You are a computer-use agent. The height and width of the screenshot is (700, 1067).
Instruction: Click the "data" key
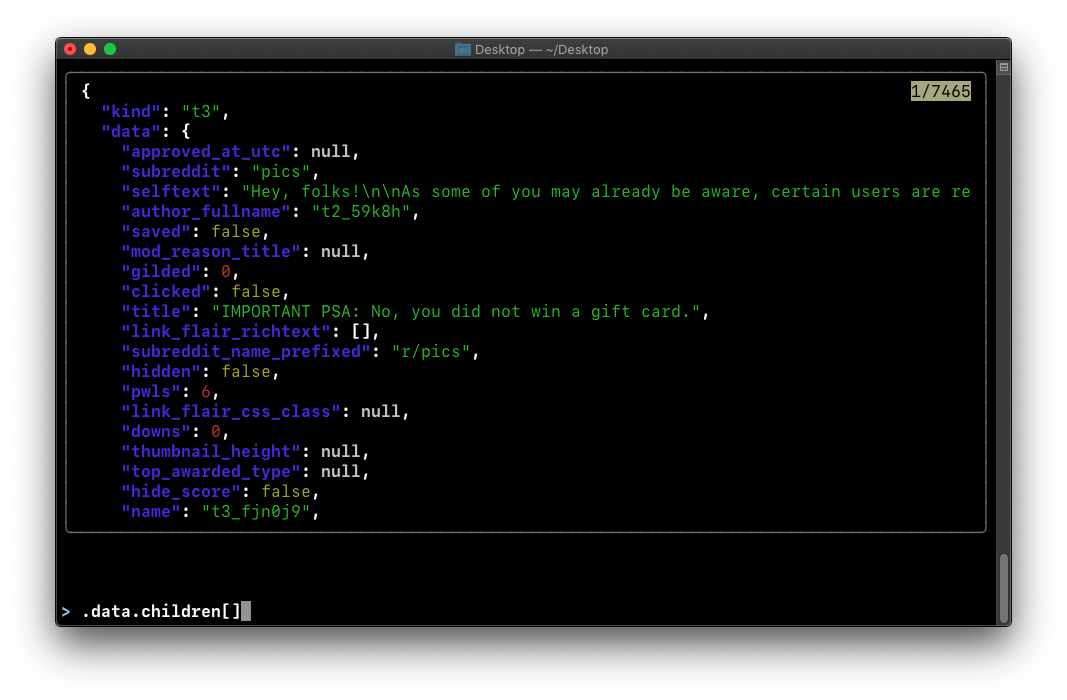pos(131,131)
